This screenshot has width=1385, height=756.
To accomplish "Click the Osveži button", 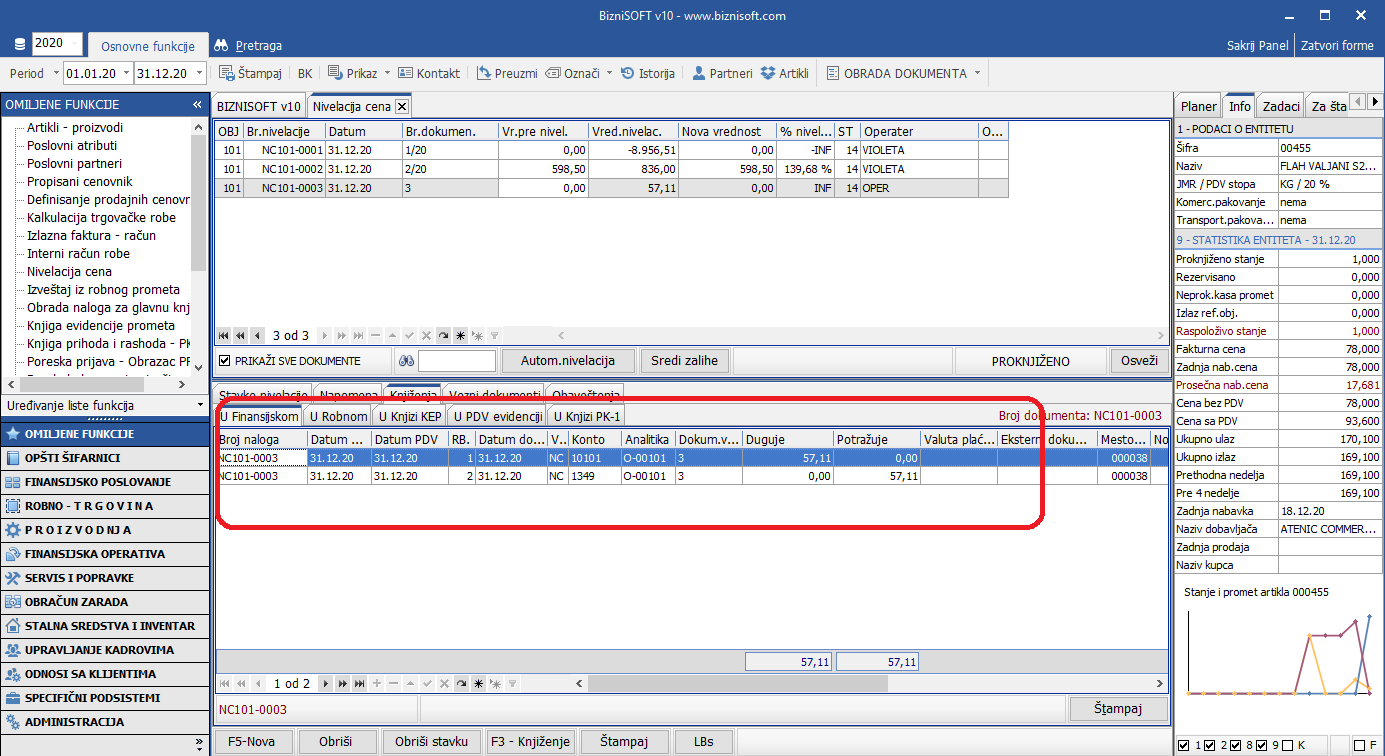I will click(1138, 361).
